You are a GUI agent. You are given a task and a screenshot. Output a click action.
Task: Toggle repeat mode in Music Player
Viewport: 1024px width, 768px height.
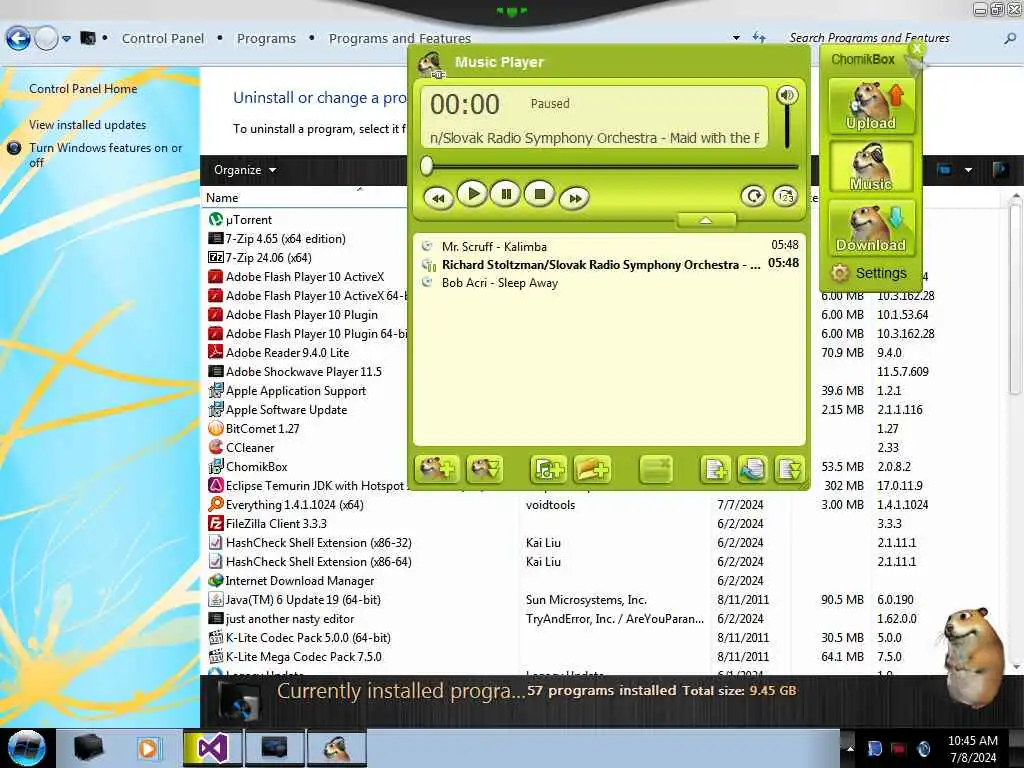pyautogui.click(x=754, y=196)
